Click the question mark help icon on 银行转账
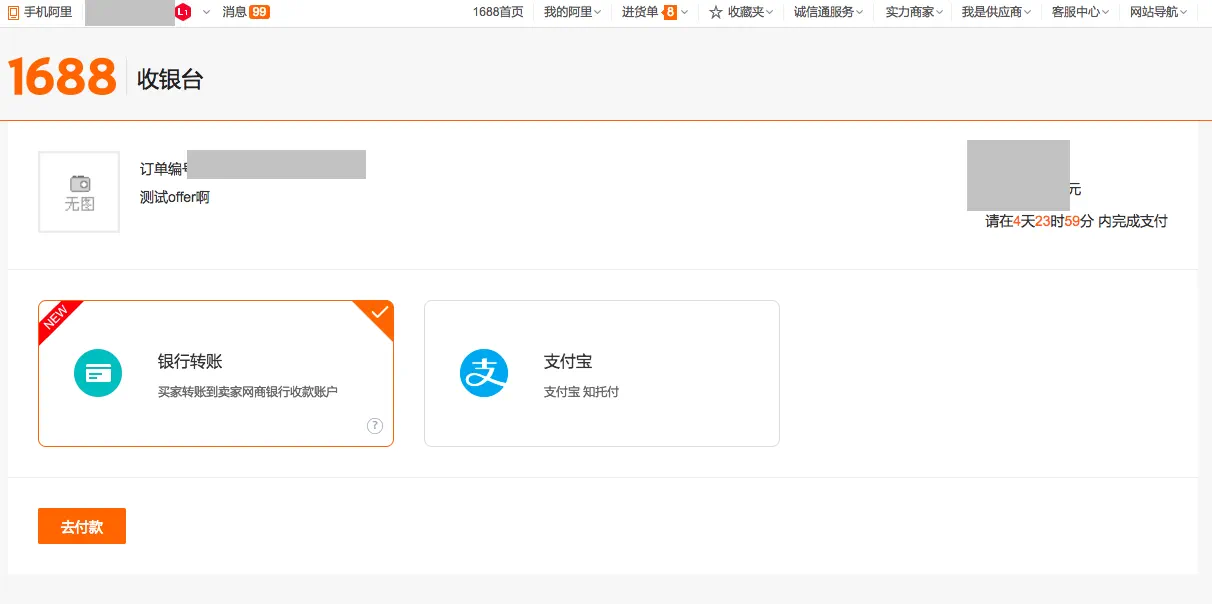The width and height of the screenshot is (1212, 604). [x=375, y=426]
